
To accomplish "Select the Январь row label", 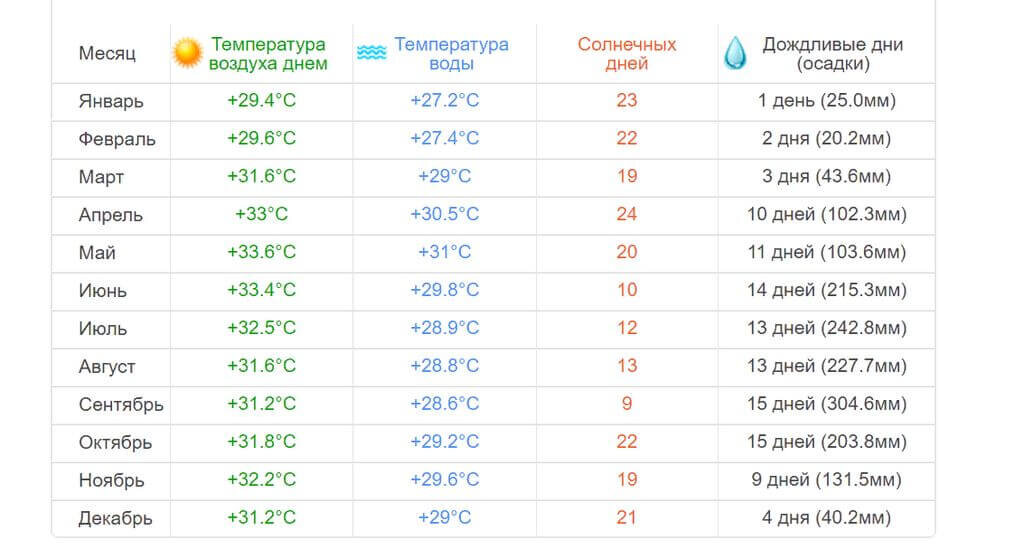I will click(x=111, y=101).
